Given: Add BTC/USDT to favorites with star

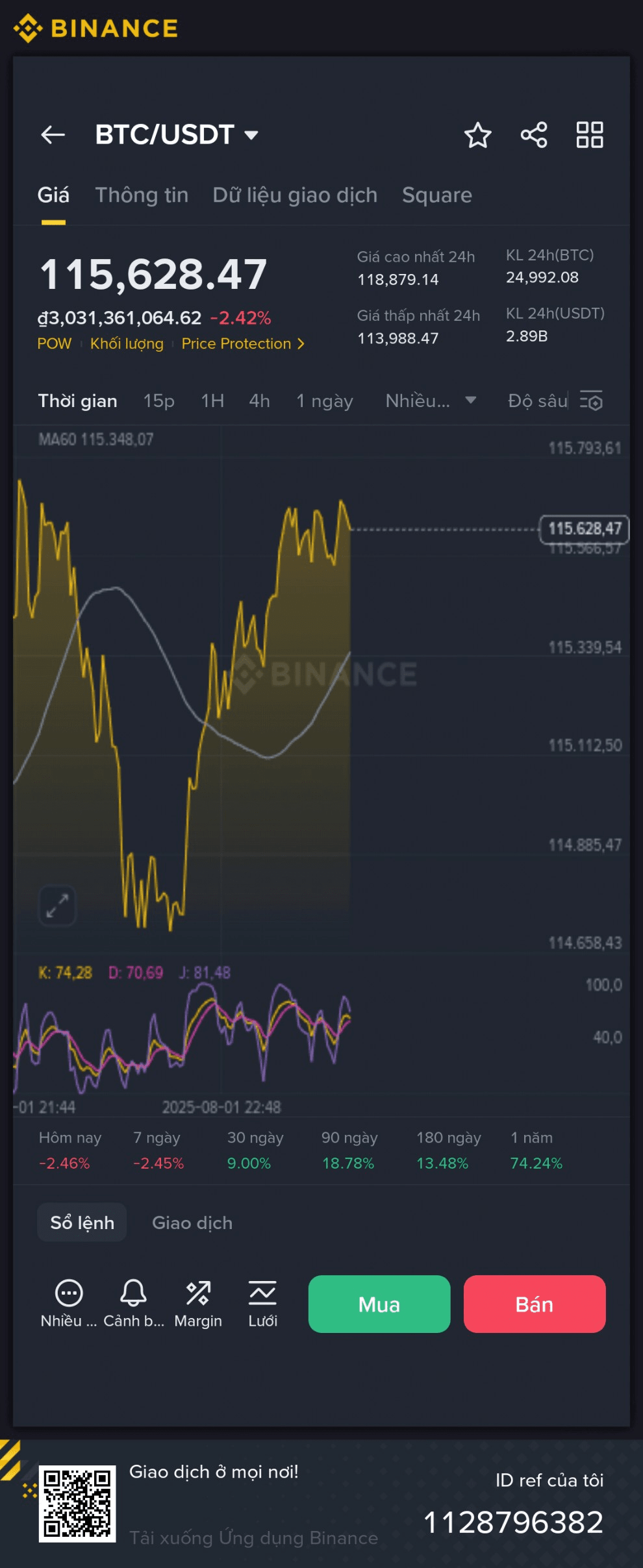Looking at the screenshot, I should coord(477,135).
